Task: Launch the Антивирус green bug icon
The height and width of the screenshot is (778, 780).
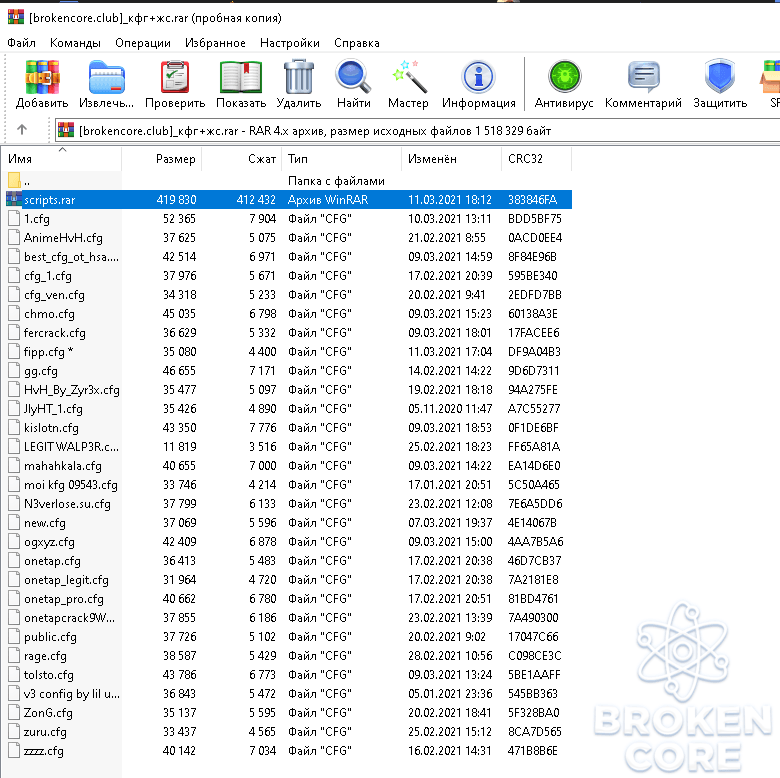Action: (x=564, y=77)
